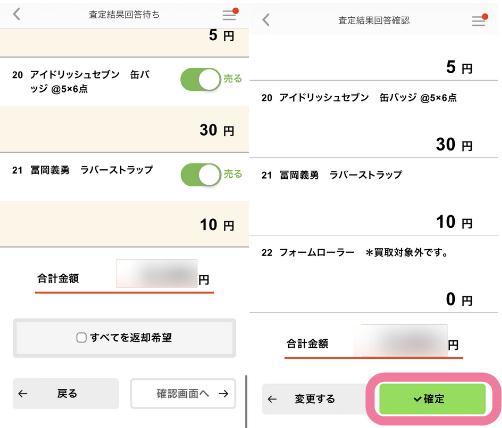Screen dimensions: 502x428
Task: Click left arrow icon inside 戻る button
Action: [23, 394]
